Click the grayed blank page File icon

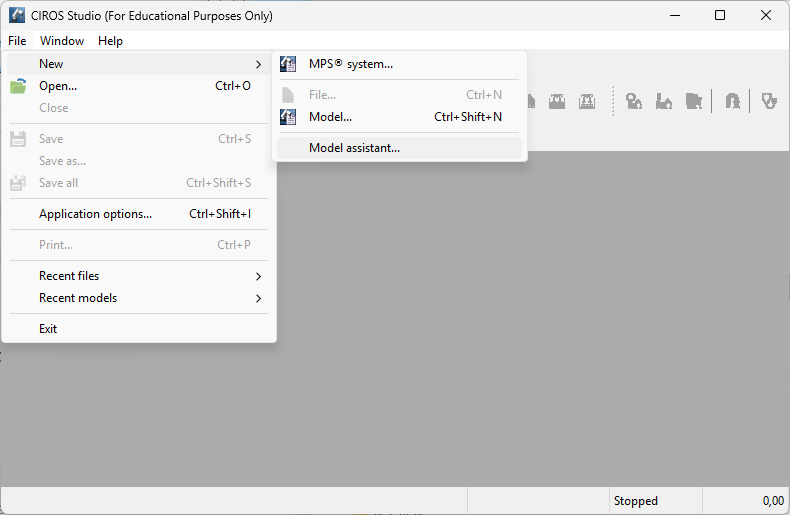tap(288, 95)
